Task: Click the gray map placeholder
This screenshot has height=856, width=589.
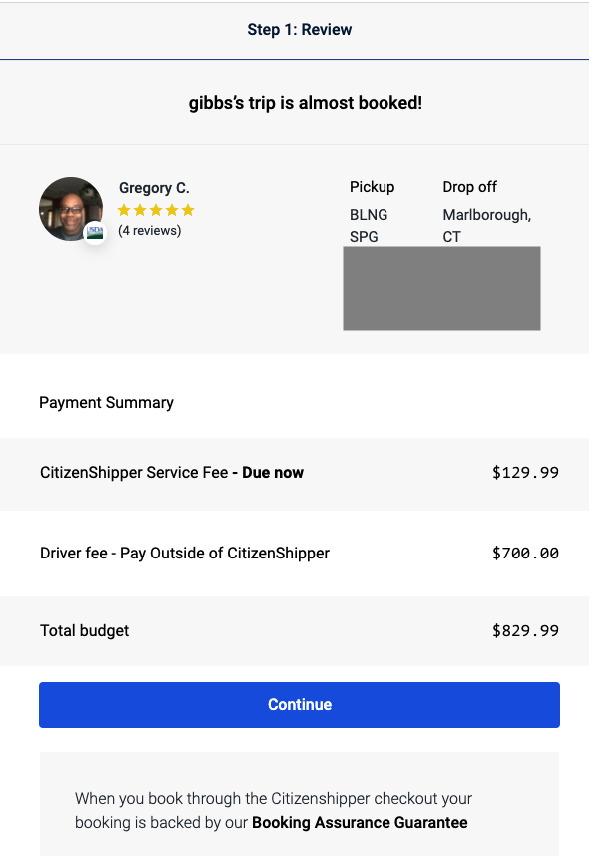Action: pyautogui.click(x=442, y=288)
